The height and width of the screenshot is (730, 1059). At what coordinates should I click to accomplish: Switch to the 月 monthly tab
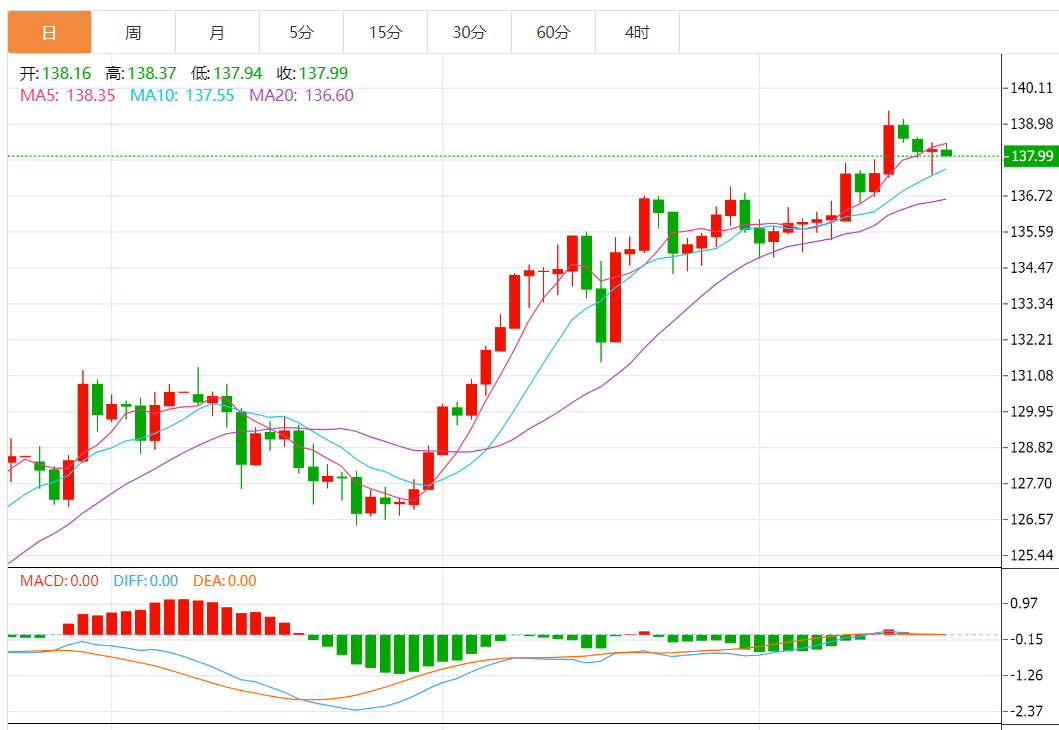coord(217,32)
